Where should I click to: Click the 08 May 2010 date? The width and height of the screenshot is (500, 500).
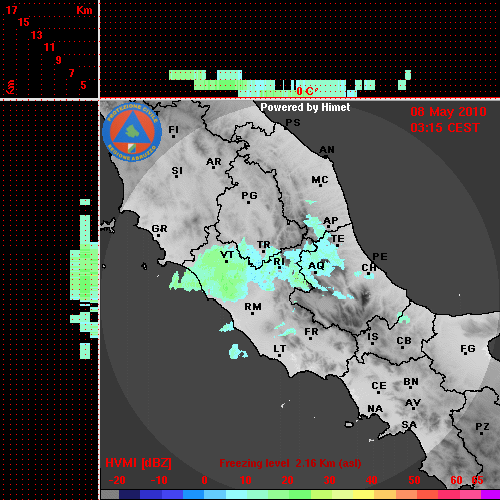click(x=449, y=112)
